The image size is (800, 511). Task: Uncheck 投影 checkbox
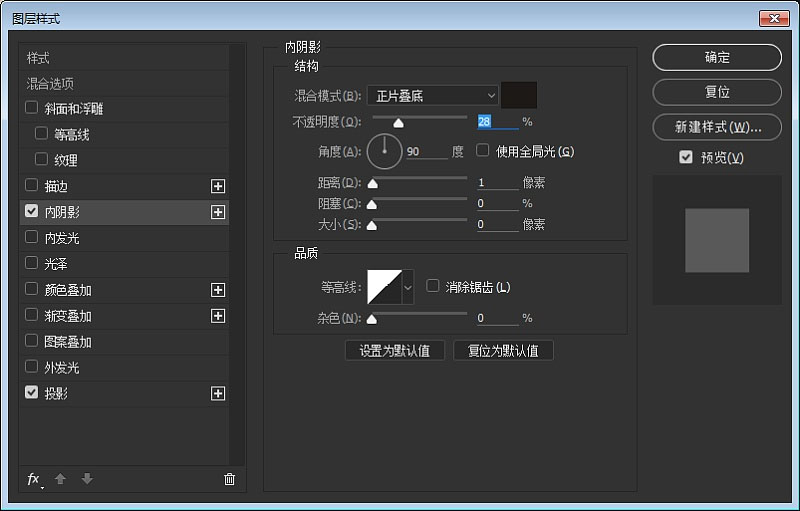click(x=32, y=393)
